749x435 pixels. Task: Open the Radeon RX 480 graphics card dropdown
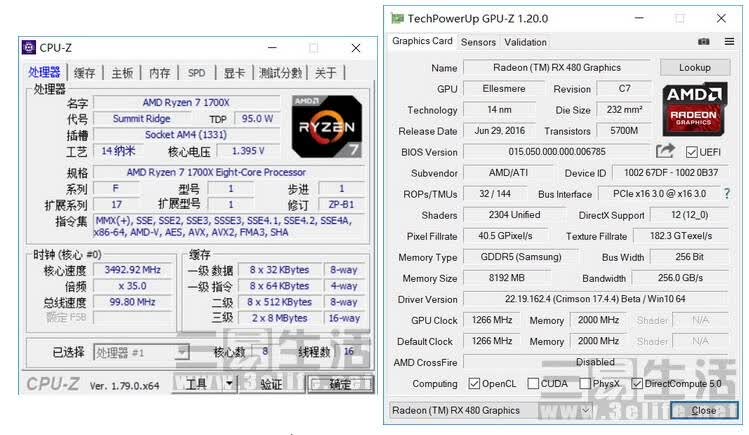tap(491, 410)
